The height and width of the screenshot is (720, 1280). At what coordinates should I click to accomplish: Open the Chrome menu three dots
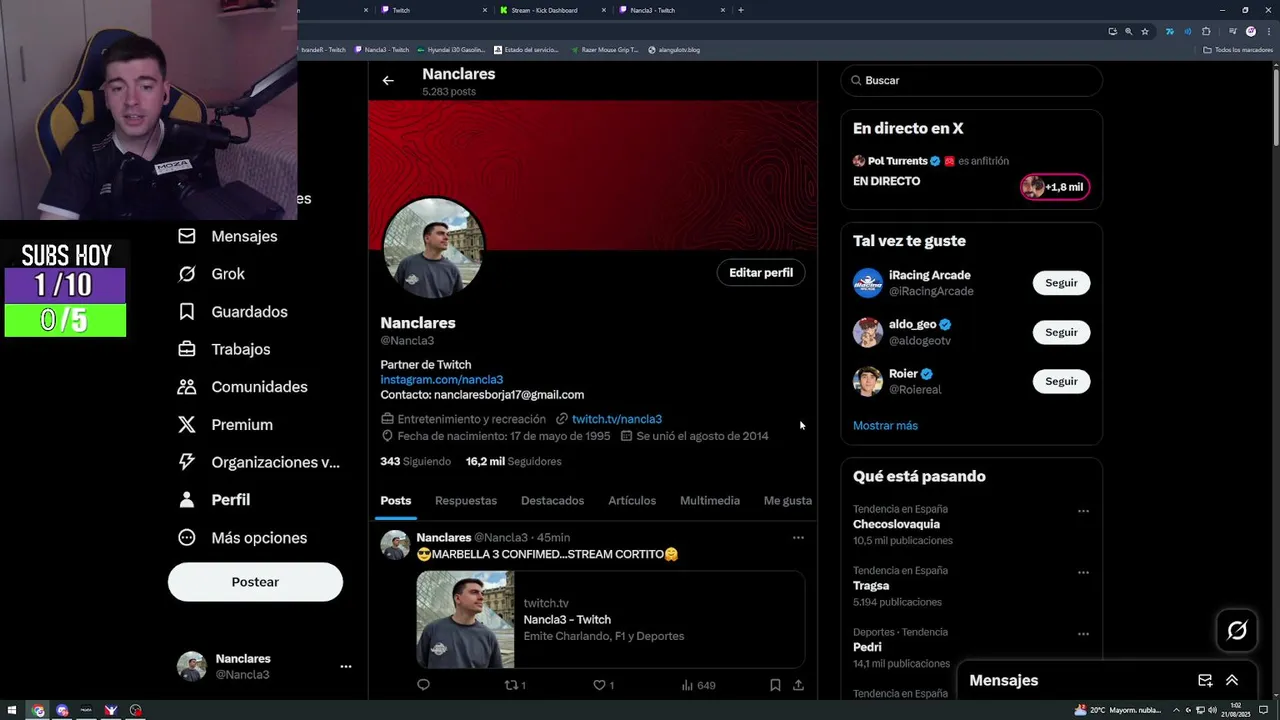1270,31
